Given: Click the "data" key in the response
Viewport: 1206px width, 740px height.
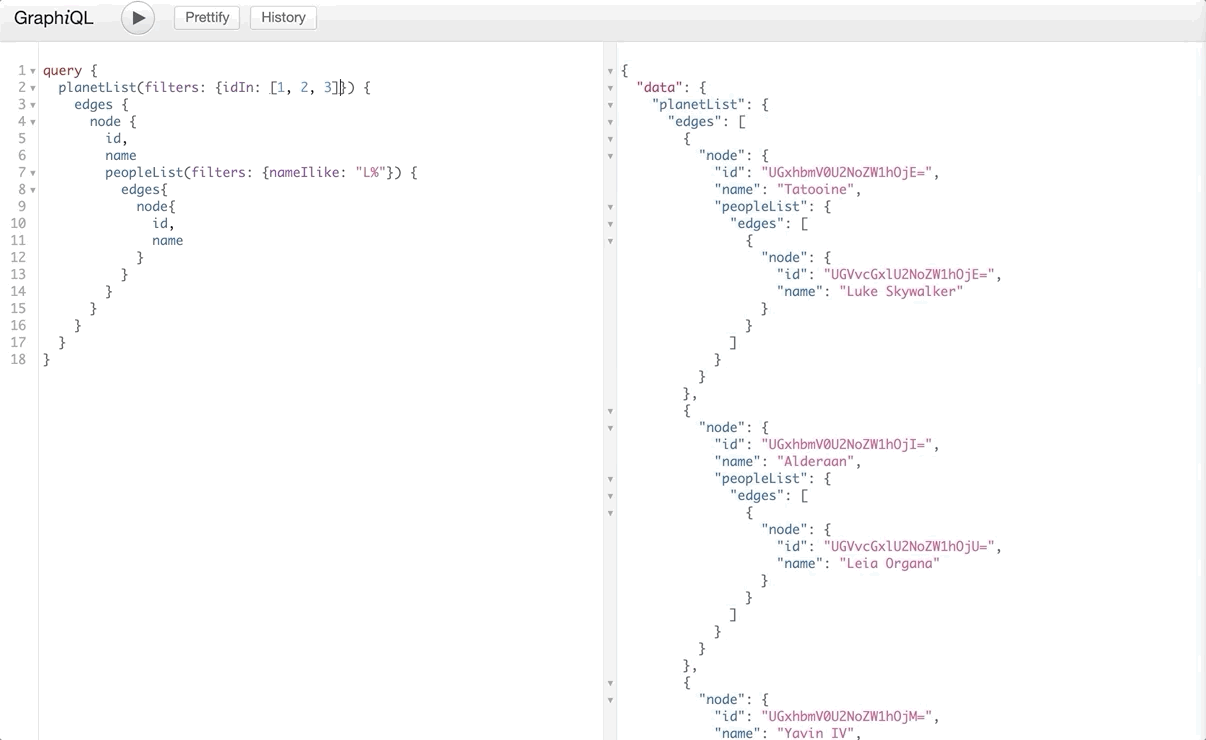Looking at the screenshot, I should coord(660,88).
